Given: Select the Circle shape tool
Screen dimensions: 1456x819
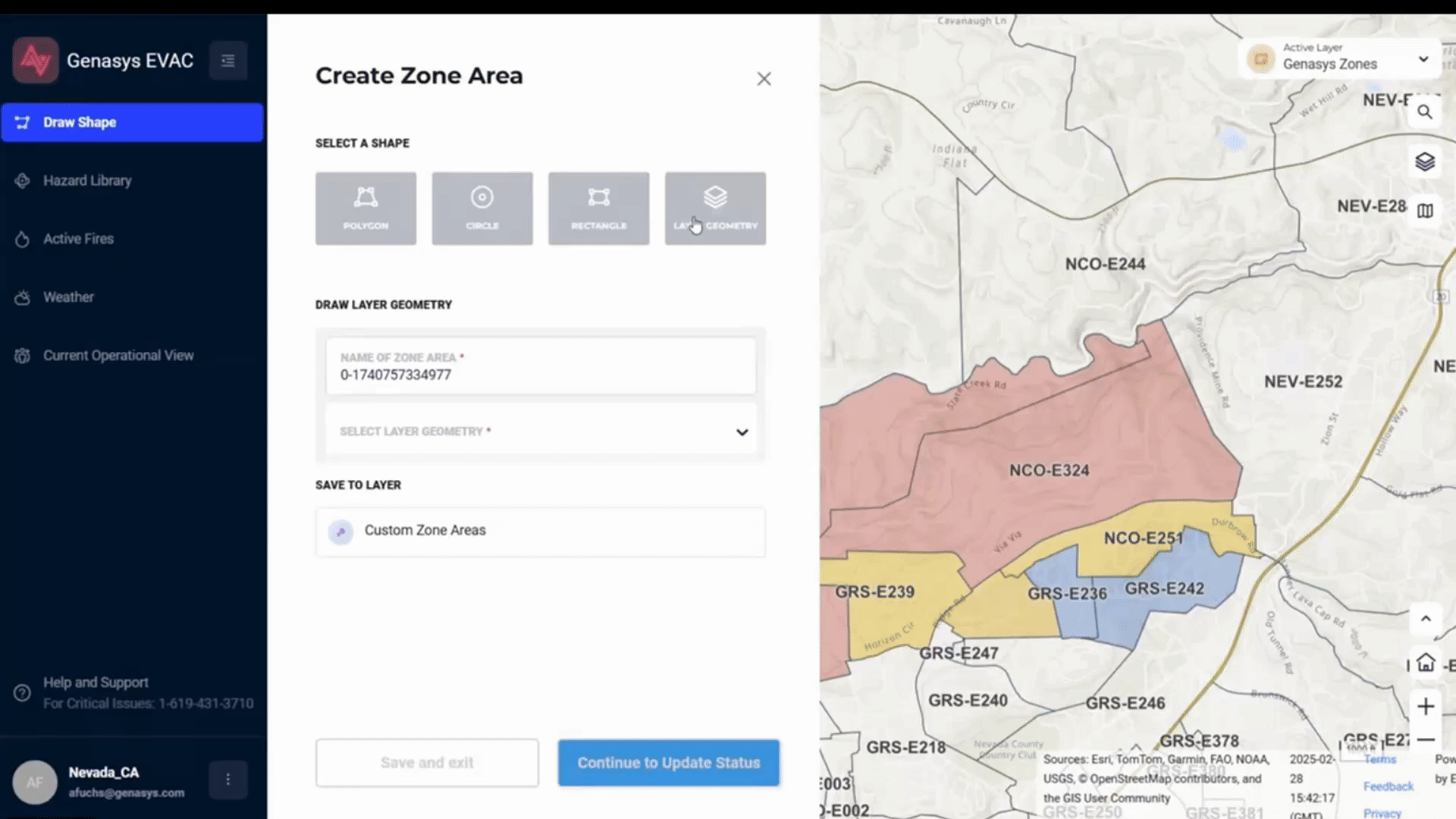Looking at the screenshot, I should [x=482, y=208].
